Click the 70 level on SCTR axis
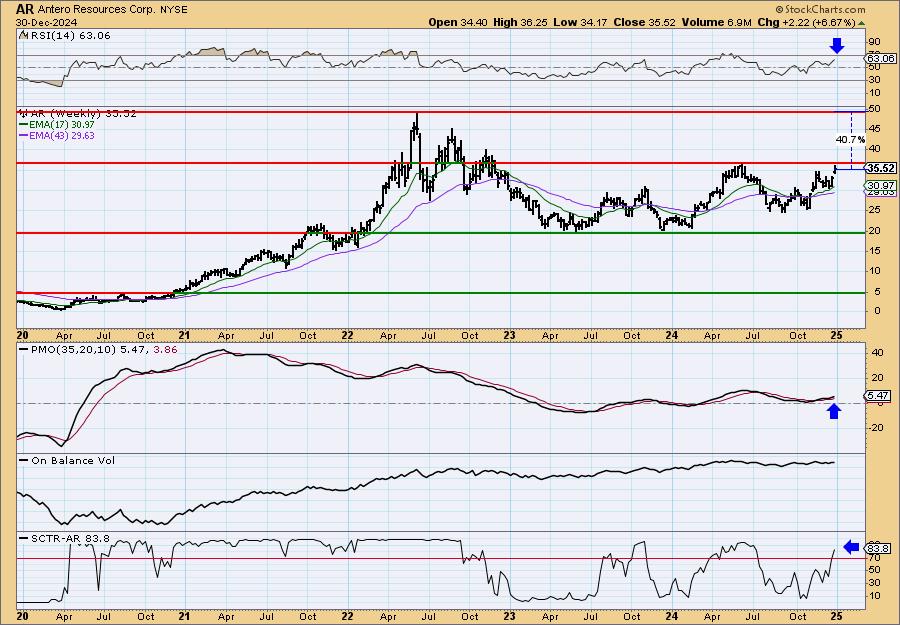Screen dimensions: 900x625 point(874,557)
